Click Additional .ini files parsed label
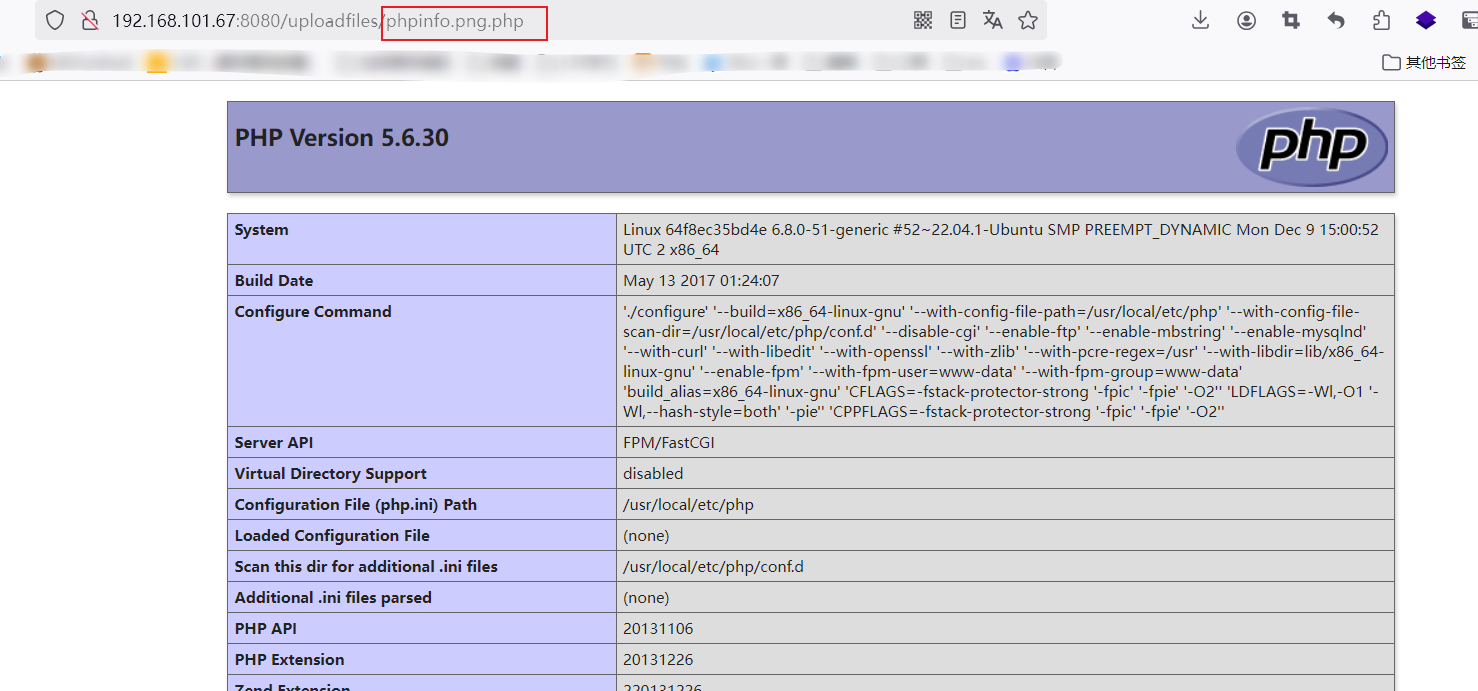 (333, 598)
